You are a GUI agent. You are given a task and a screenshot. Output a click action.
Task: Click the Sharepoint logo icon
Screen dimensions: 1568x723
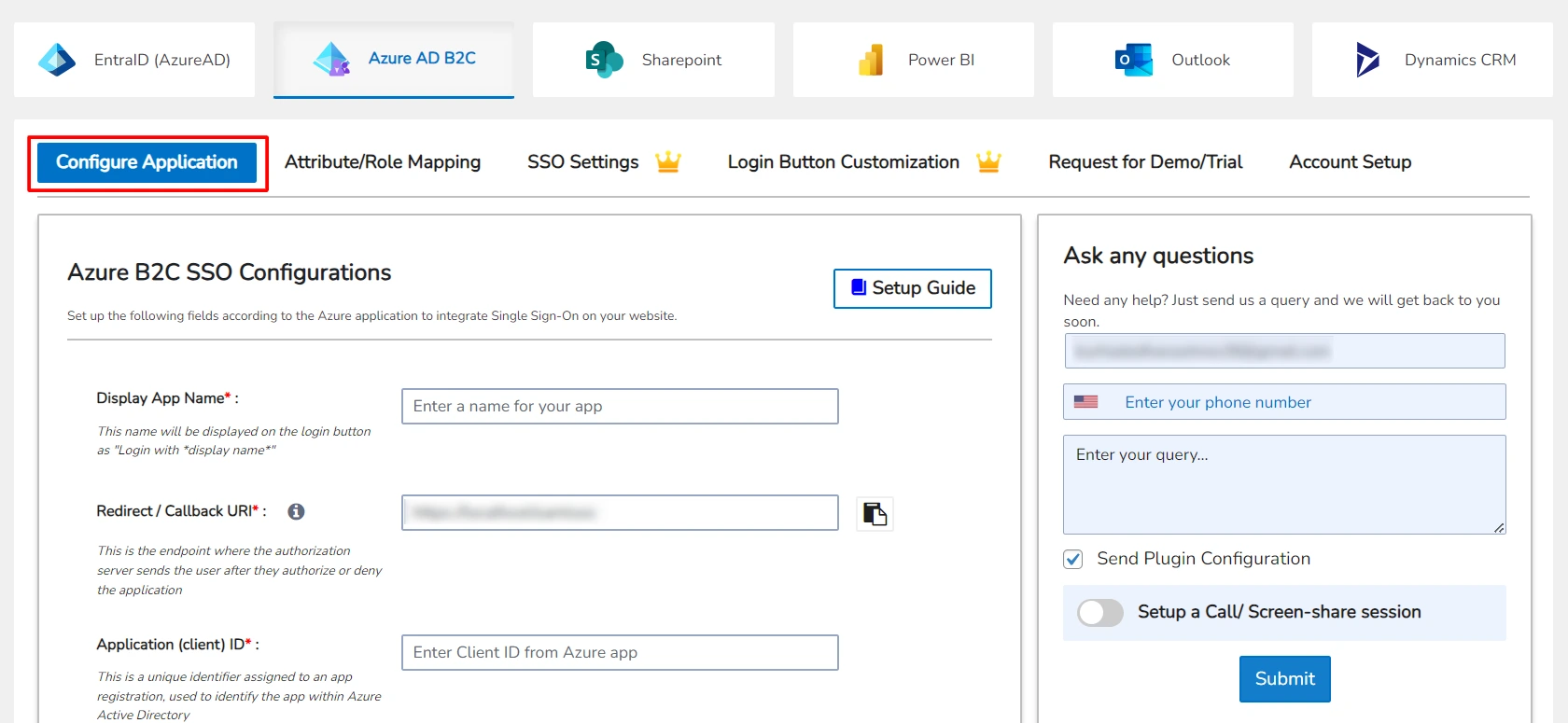click(x=604, y=60)
